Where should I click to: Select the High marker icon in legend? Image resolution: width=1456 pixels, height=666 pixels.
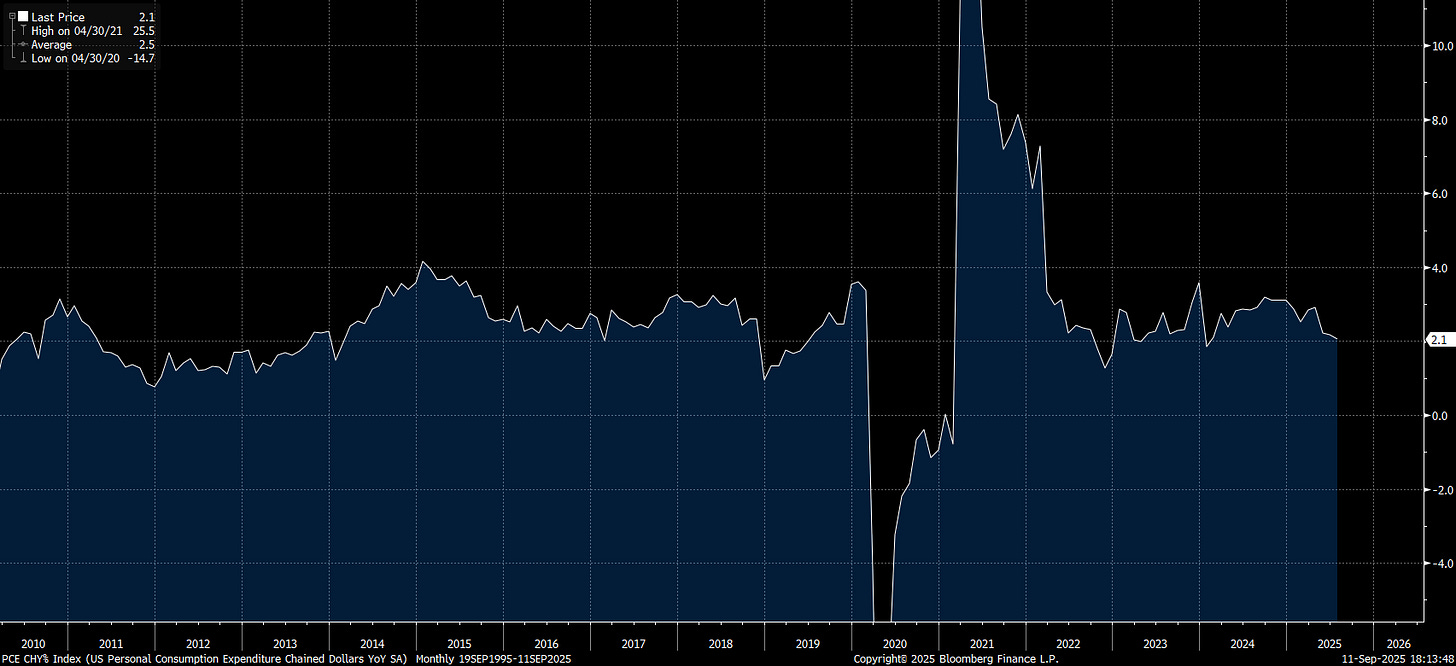point(21,31)
